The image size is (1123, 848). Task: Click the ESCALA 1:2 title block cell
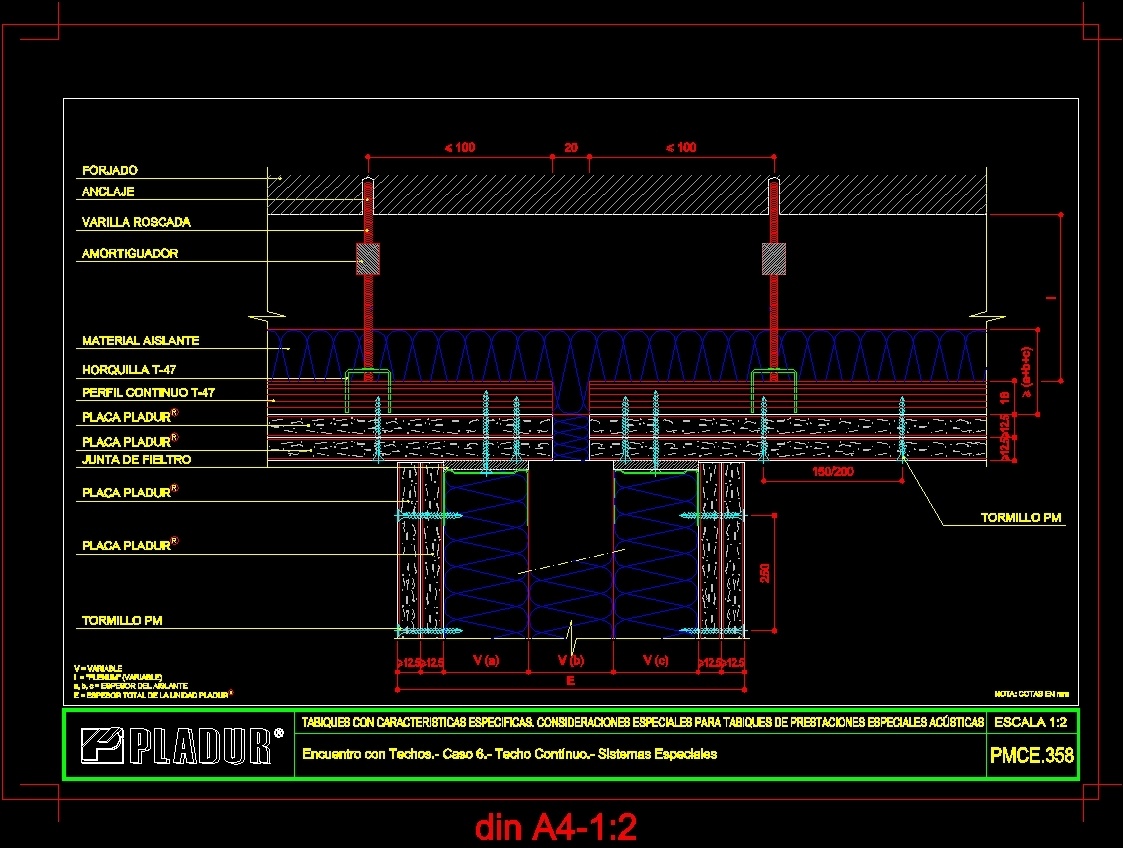click(1030, 721)
